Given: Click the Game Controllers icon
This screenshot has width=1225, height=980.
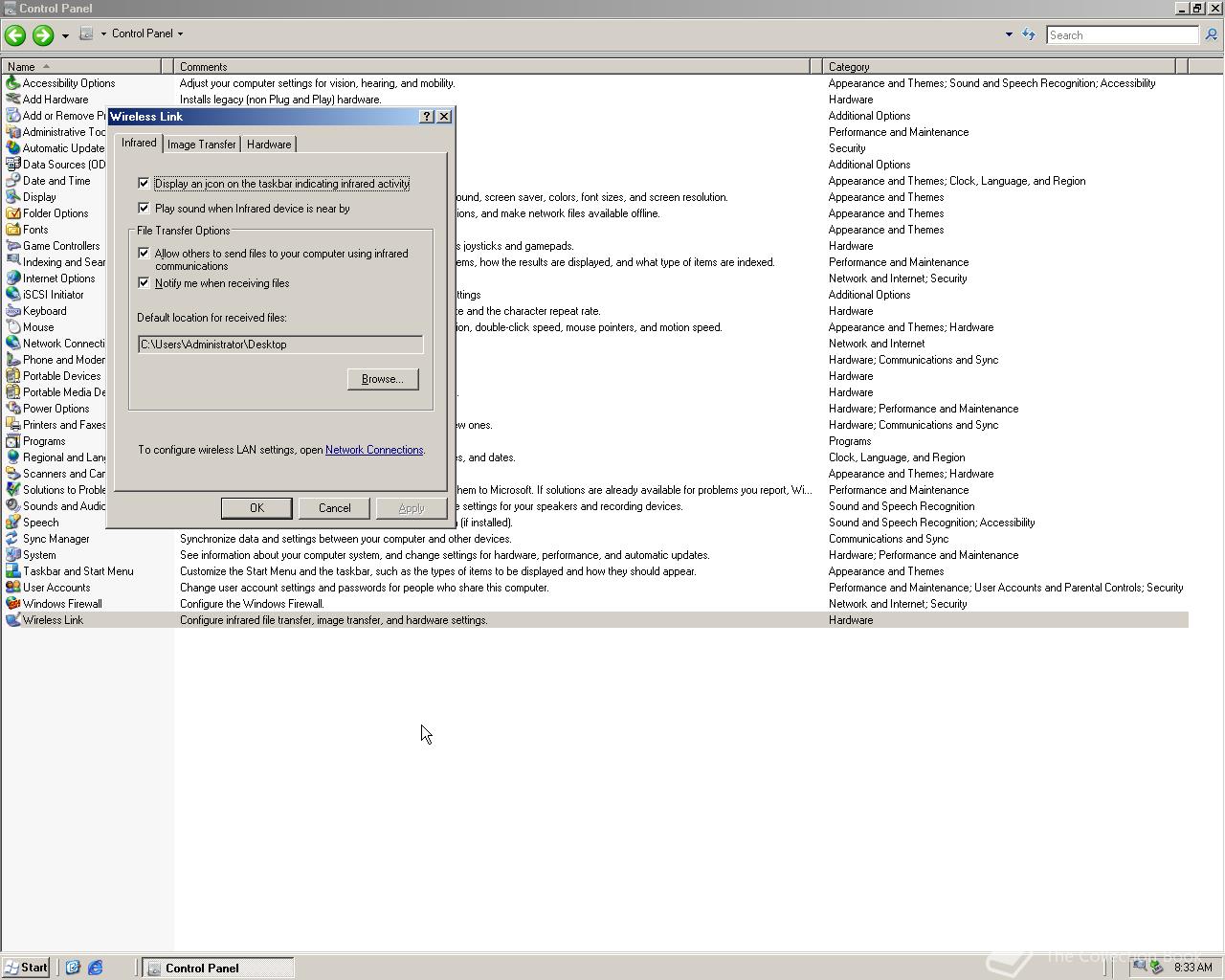Looking at the screenshot, I should 12,246.
